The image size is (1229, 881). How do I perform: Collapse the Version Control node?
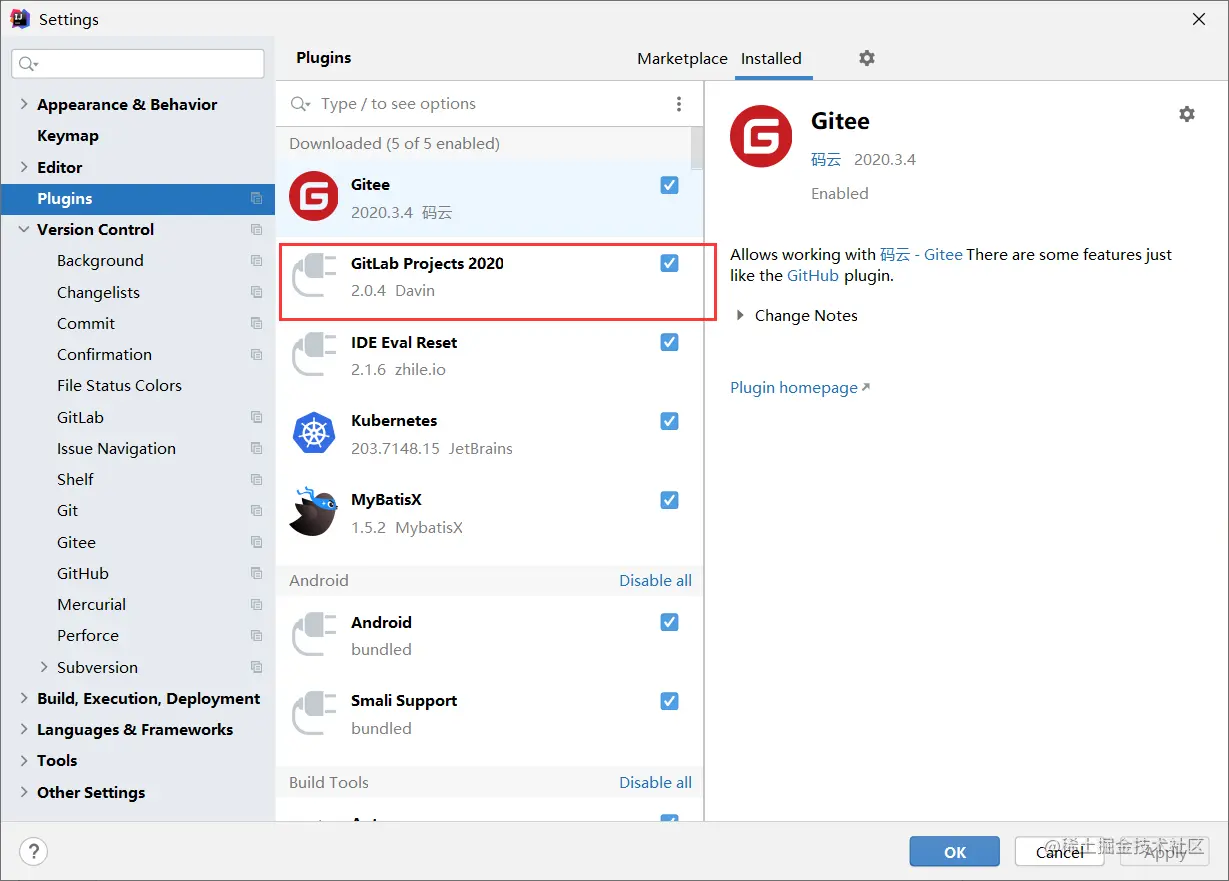[24, 229]
